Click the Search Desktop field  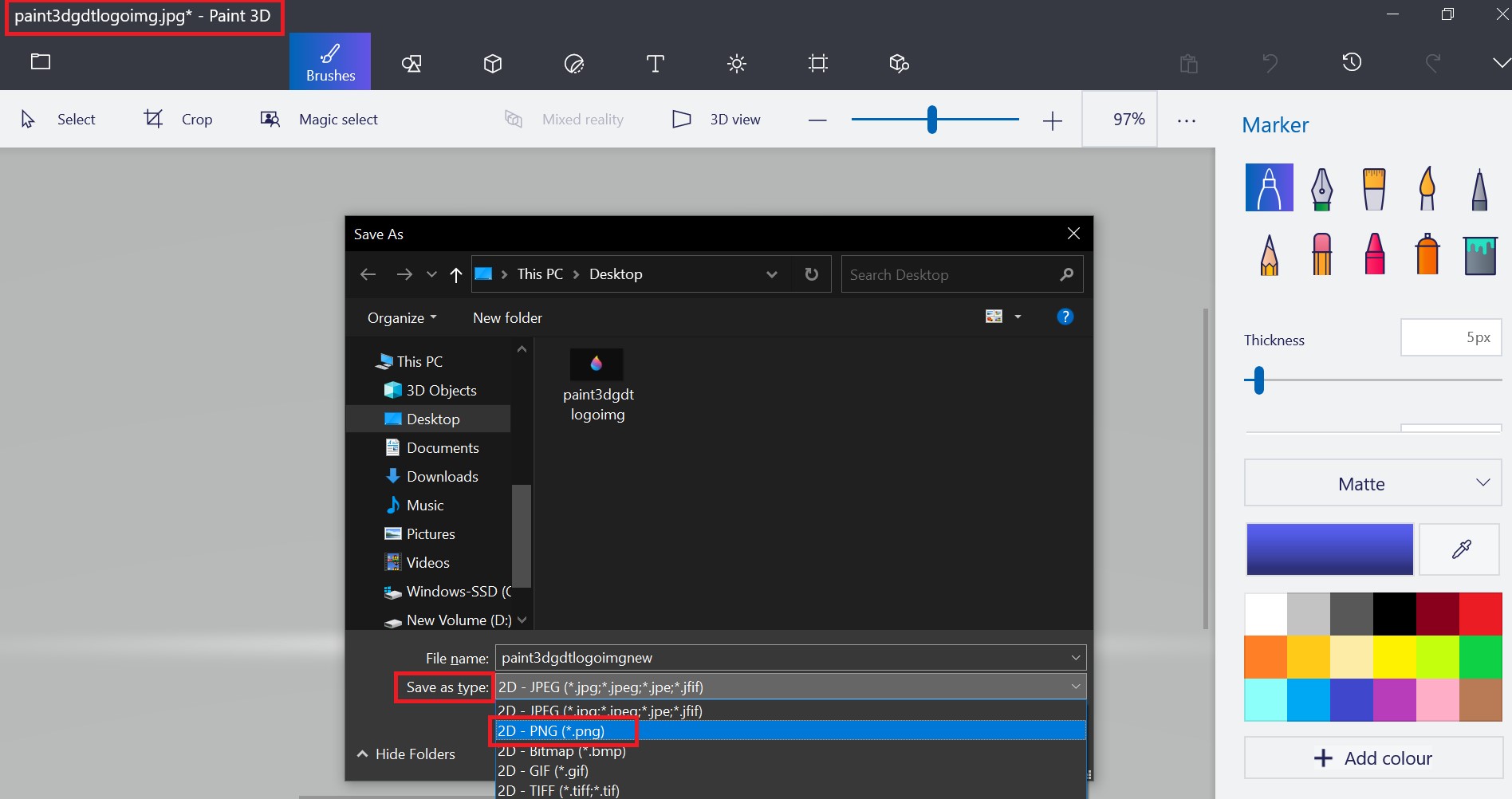(x=962, y=274)
